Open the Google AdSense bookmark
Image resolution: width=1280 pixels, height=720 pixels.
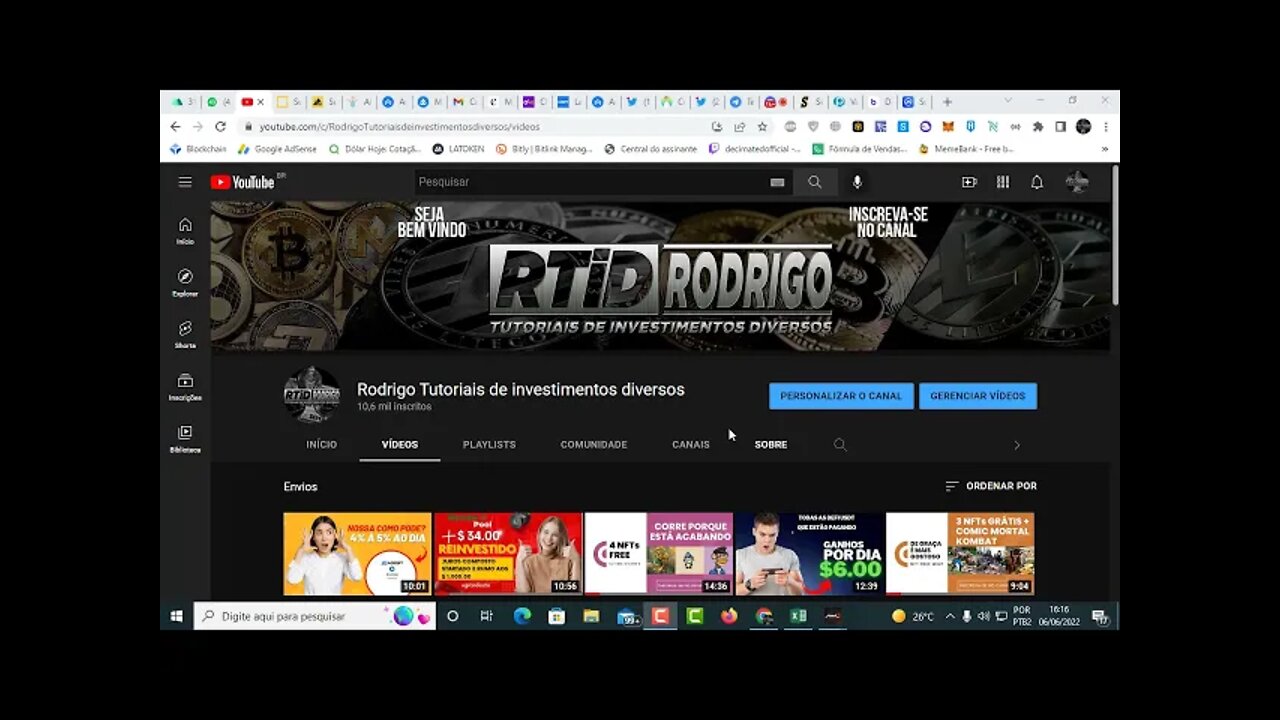click(277, 149)
